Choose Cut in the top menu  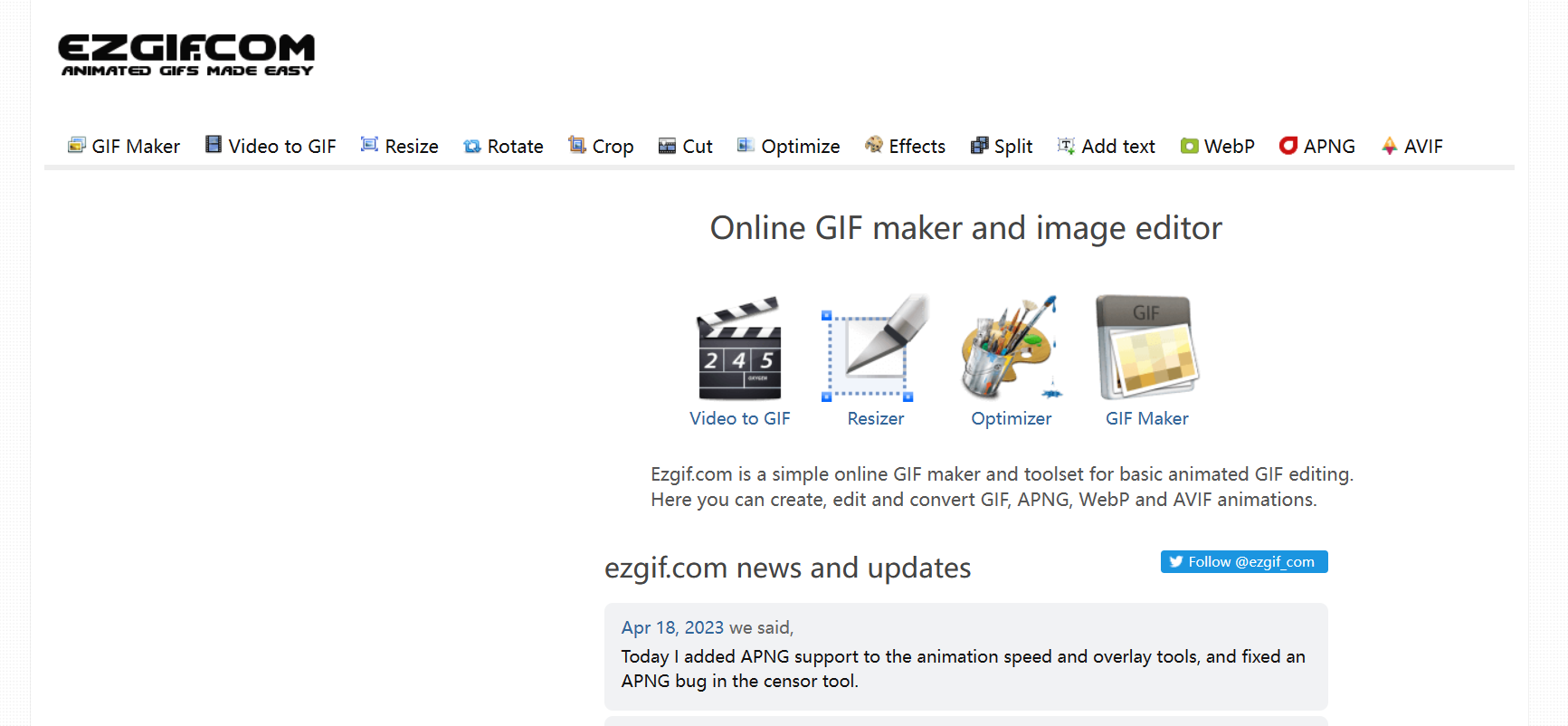[x=686, y=147]
